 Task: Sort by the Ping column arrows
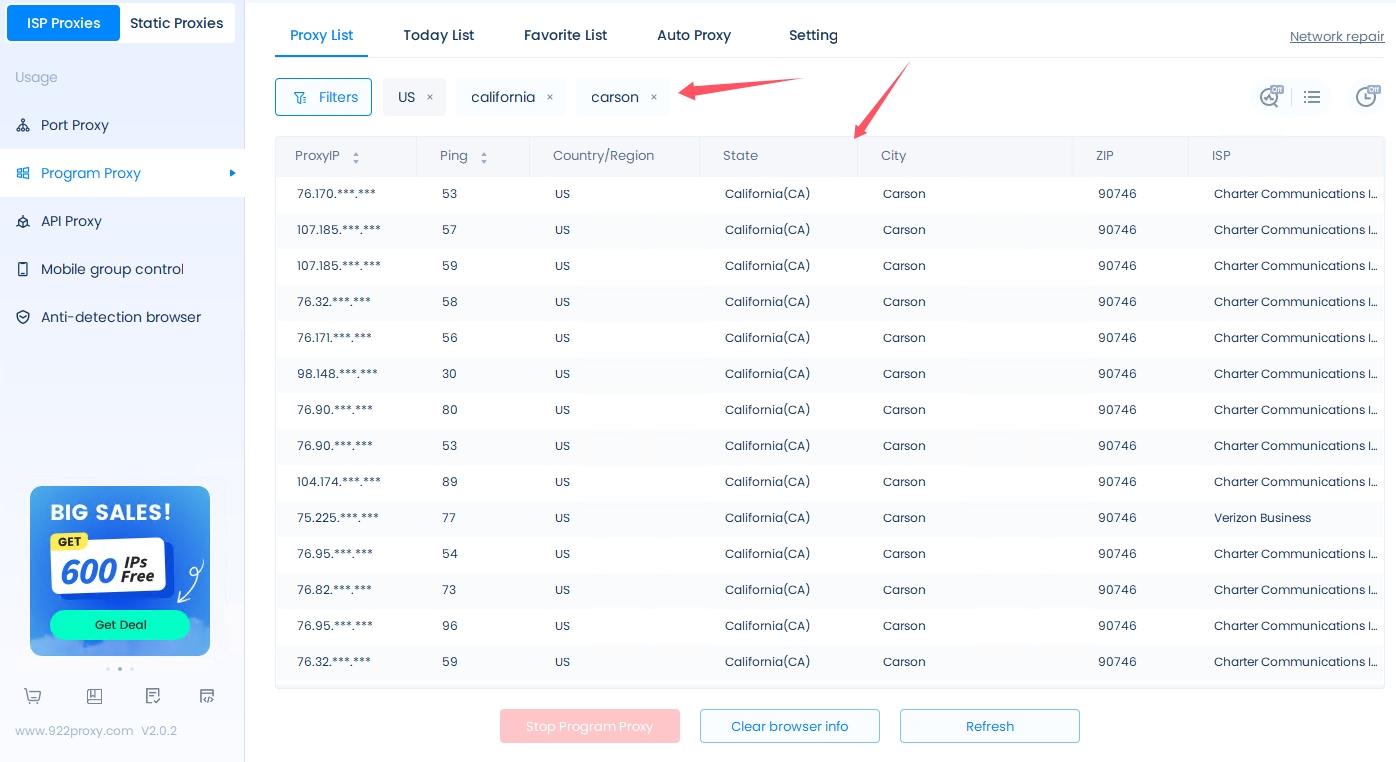pos(484,157)
